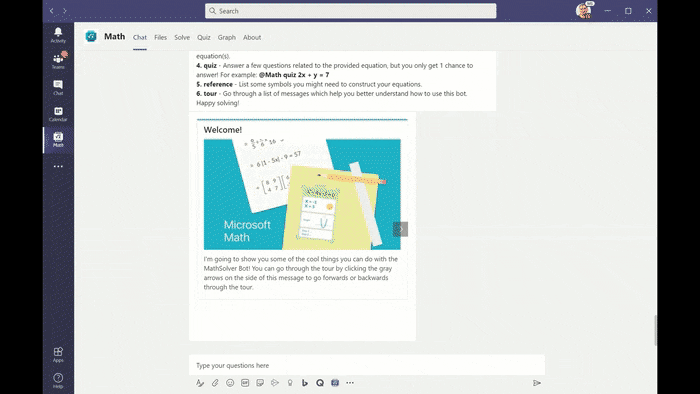Switch to the Quiz tab
This screenshot has height=394, width=700.
[204, 37]
